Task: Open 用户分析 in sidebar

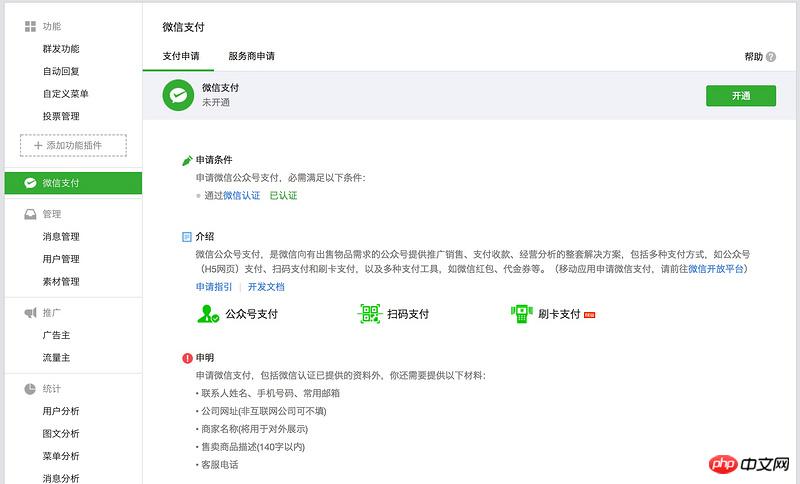Action: [61, 411]
